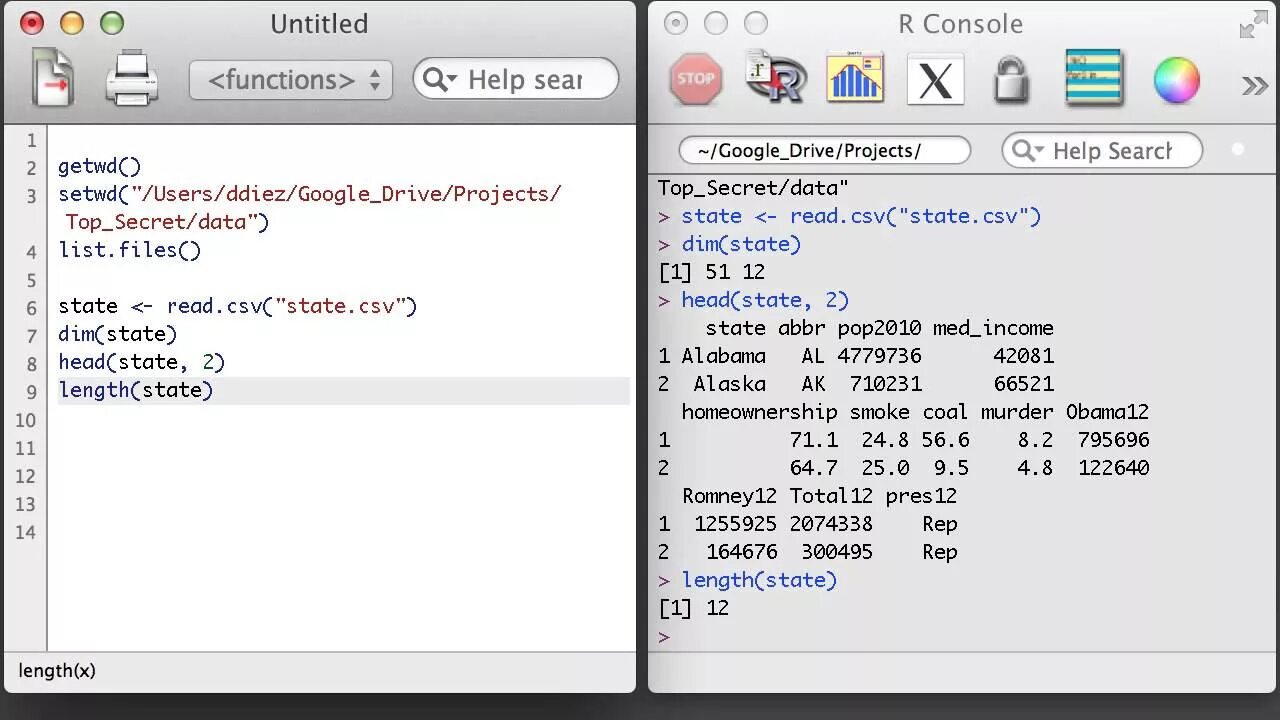Click the source document icon with the red arrow
The height and width of the screenshot is (720, 1280).
click(53, 78)
